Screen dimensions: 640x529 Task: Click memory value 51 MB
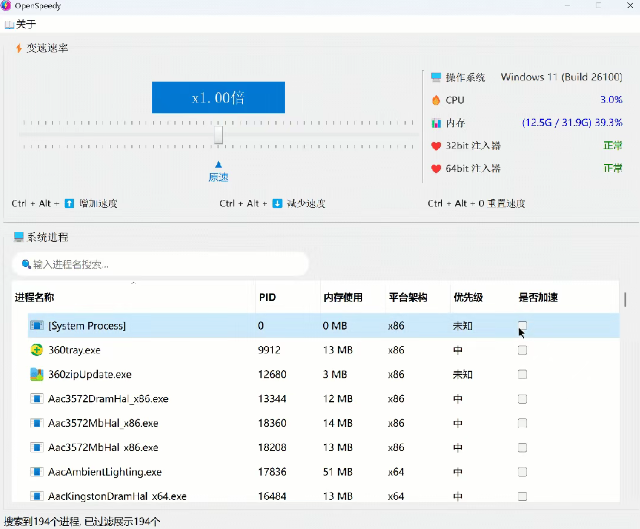pos(338,472)
